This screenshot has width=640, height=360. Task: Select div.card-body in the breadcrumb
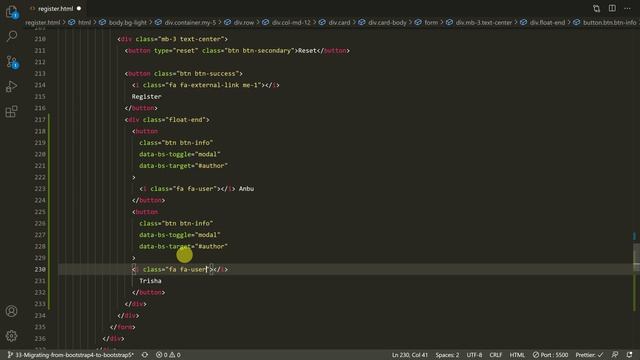(387, 22)
